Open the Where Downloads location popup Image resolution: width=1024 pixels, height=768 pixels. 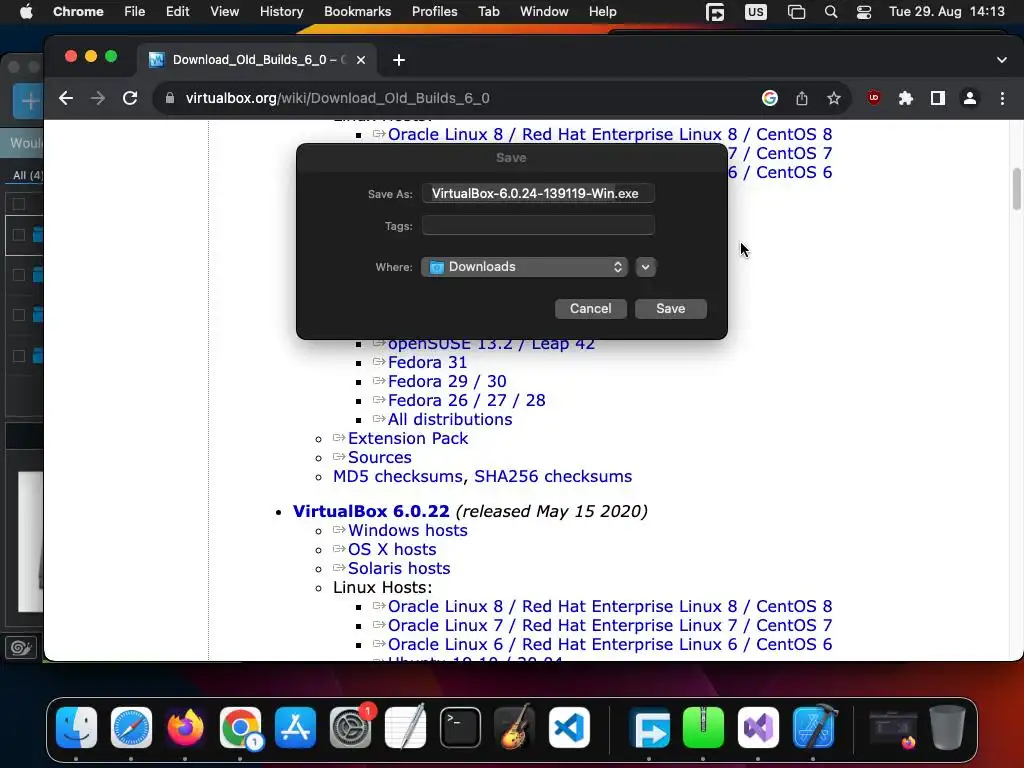pos(524,267)
